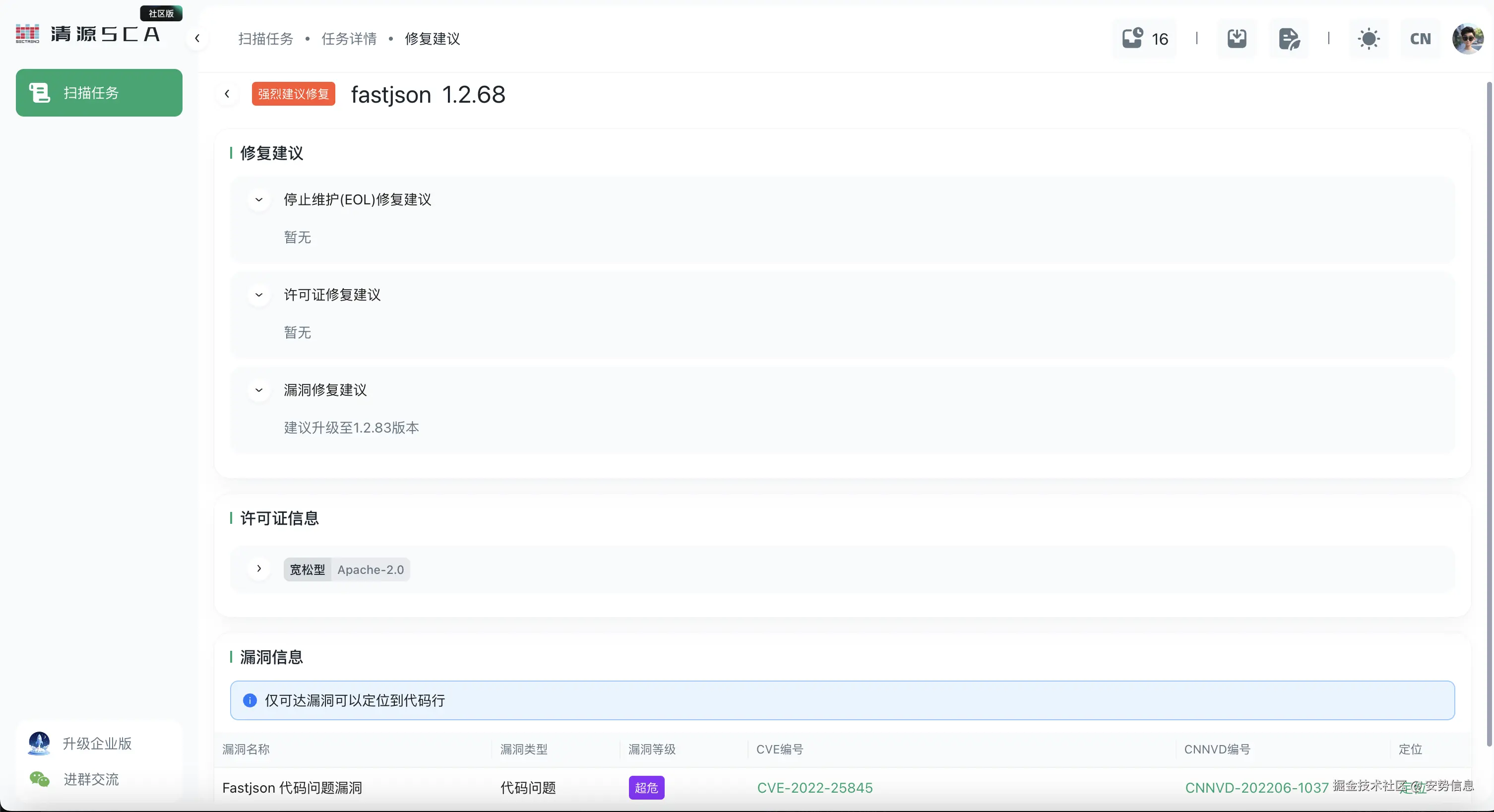Image resolution: width=1494 pixels, height=812 pixels.
Task: Click the notifications icon showing 16
Action: pyautogui.click(x=1144, y=38)
